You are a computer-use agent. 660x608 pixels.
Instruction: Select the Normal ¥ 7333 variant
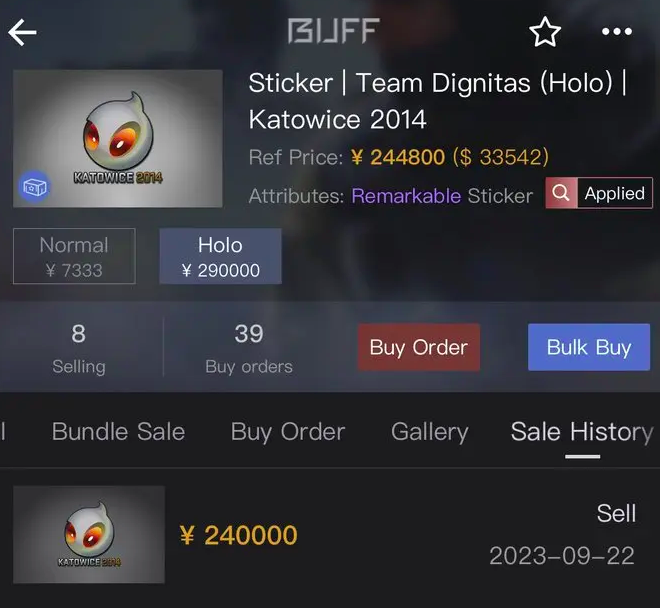coord(74,256)
